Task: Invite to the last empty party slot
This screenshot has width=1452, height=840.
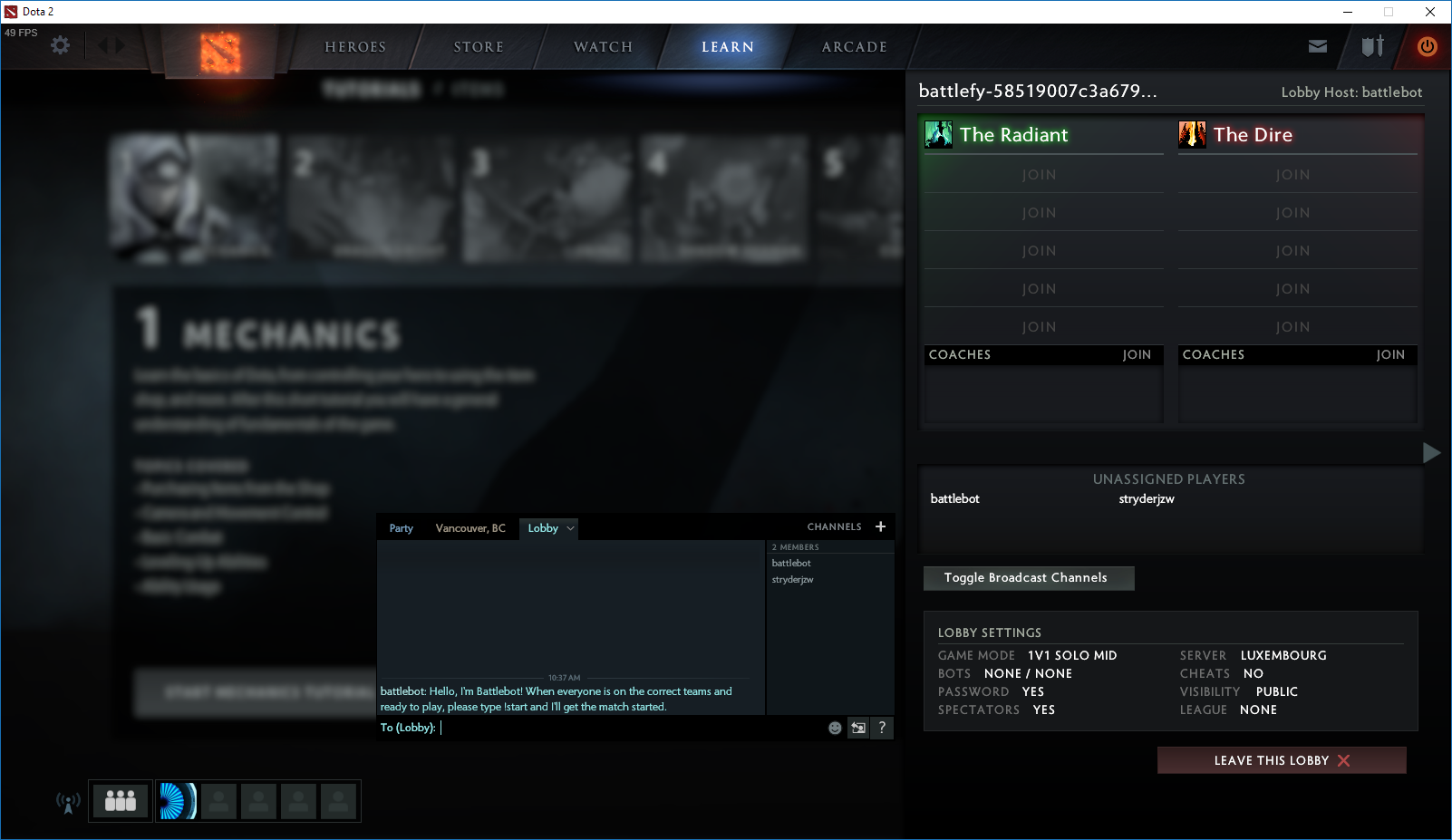Action: (x=338, y=801)
